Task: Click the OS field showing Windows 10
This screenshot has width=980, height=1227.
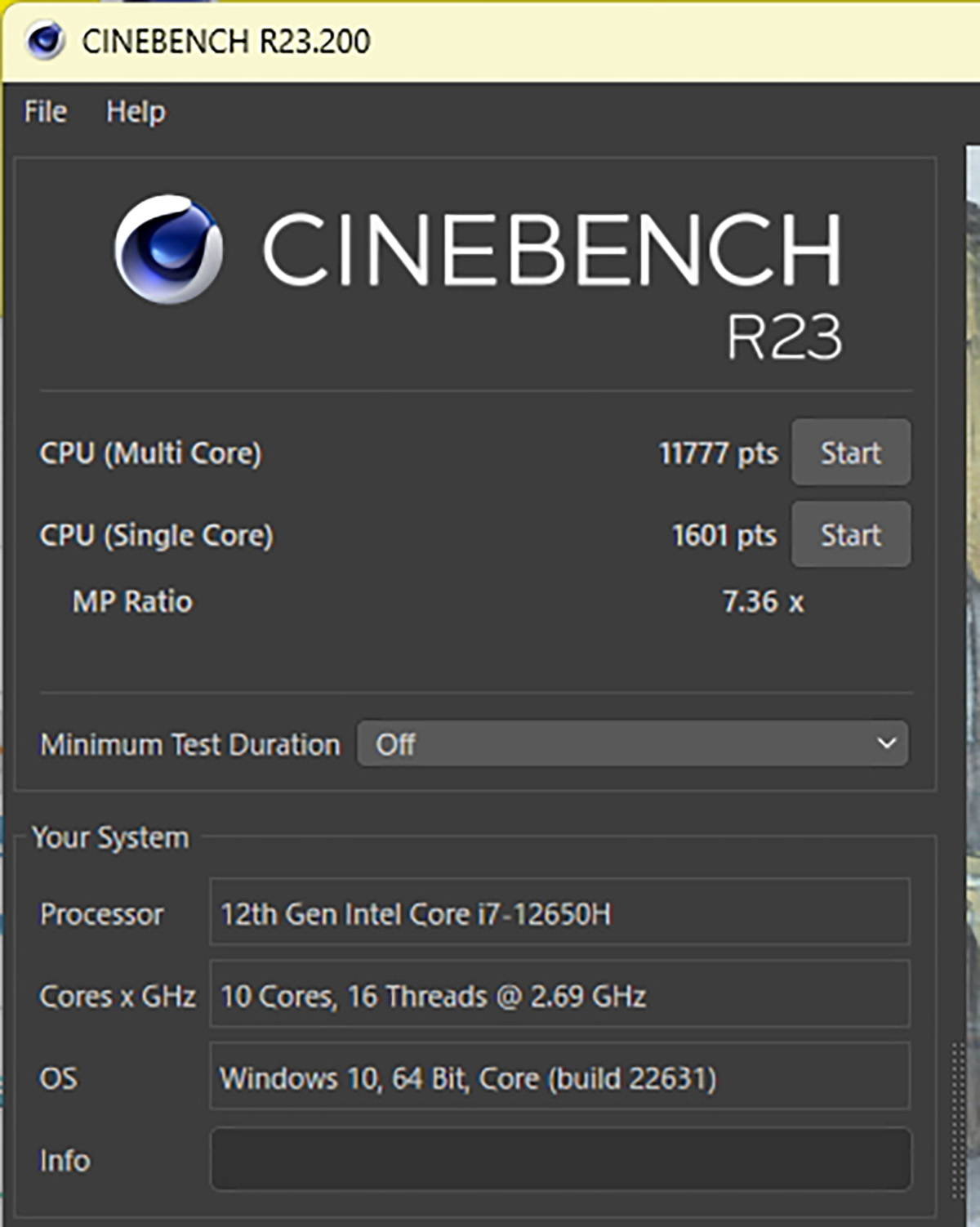Action: point(559,1078)
